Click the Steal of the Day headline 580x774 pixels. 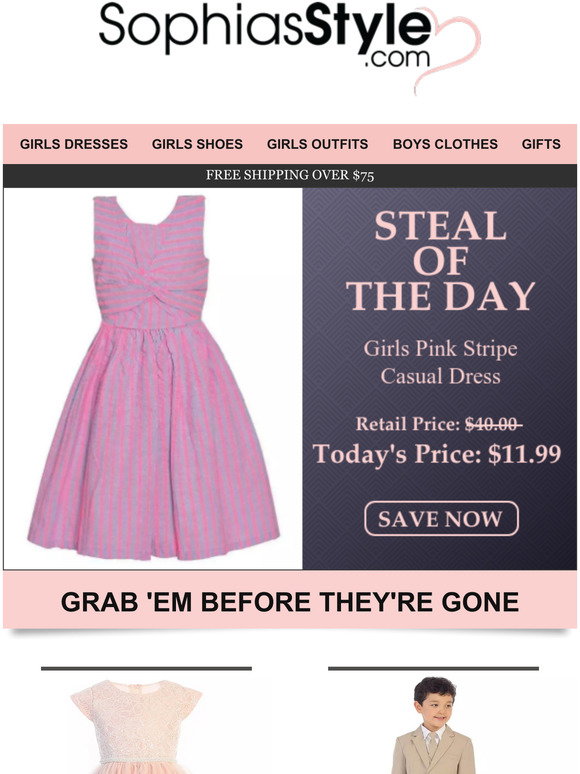(x=440, y=261)
